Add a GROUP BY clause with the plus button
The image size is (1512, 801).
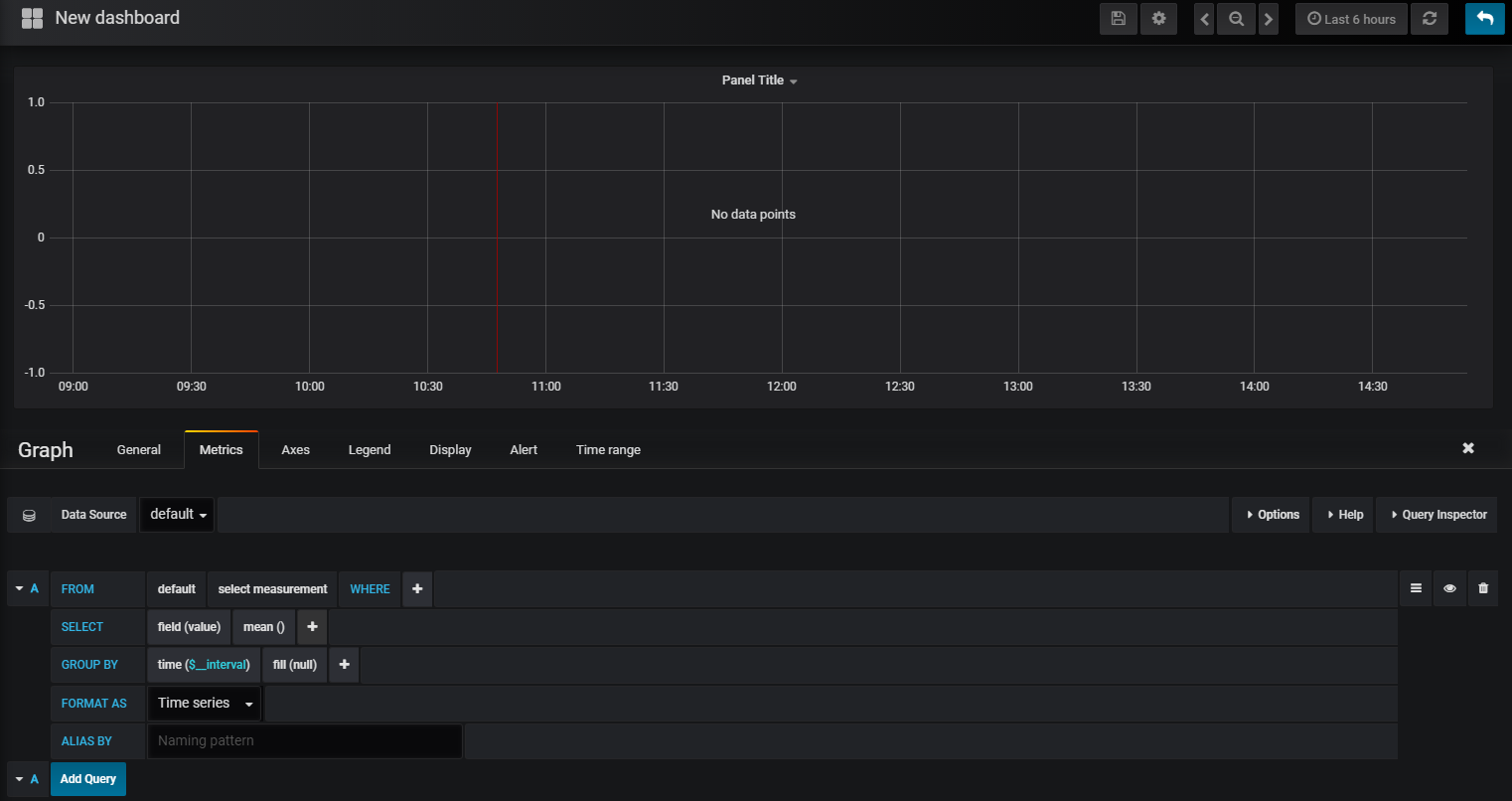(344, 665)
